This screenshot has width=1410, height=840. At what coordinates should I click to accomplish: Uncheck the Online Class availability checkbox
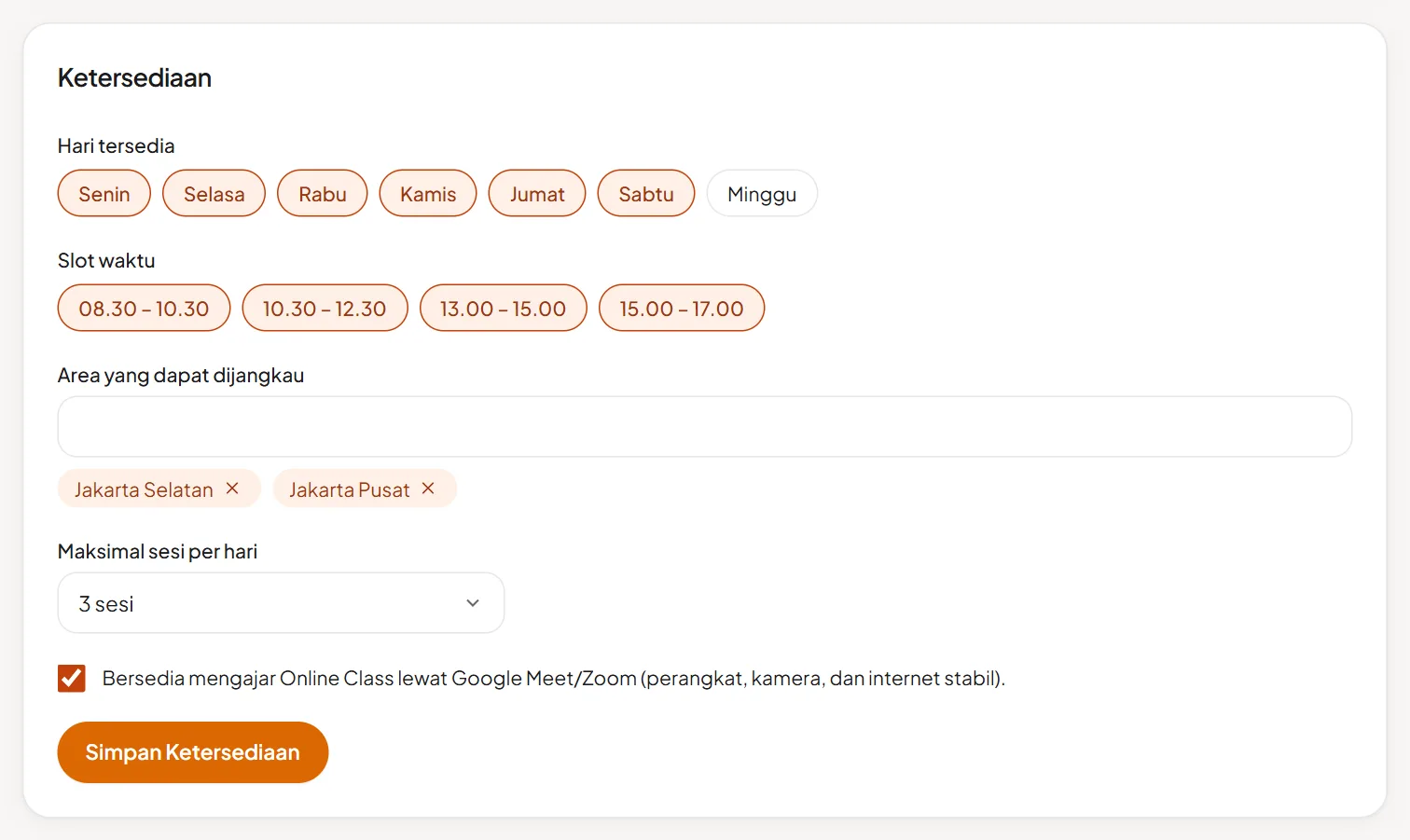tap(72, 679)
